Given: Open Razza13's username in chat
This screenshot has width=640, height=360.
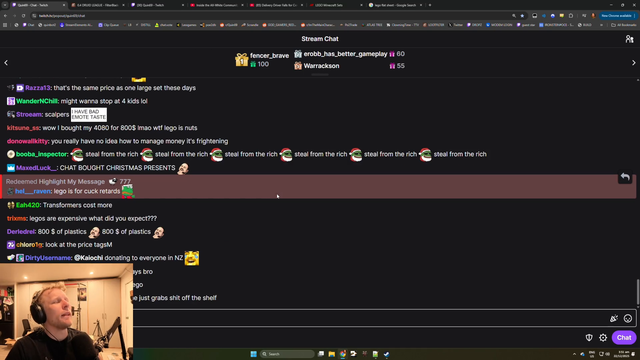Looking at the screenshot, I should (38, 88).
